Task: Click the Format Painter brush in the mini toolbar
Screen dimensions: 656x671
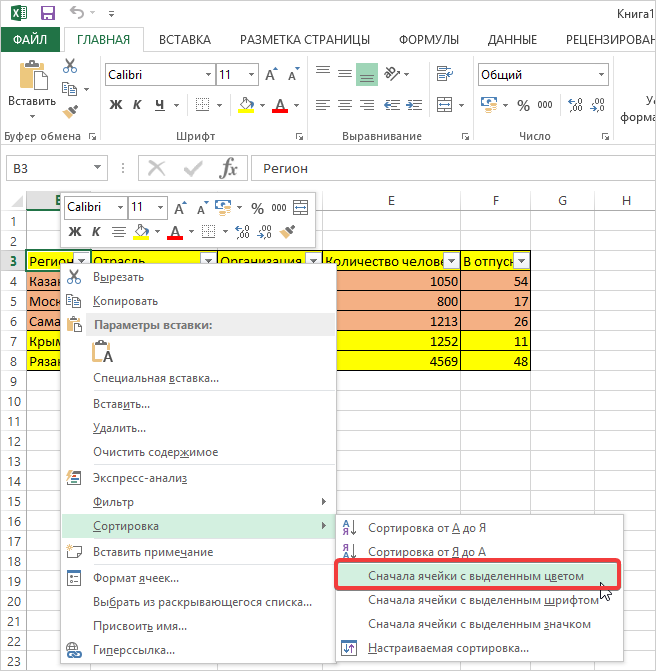Action: coord(289,232)
